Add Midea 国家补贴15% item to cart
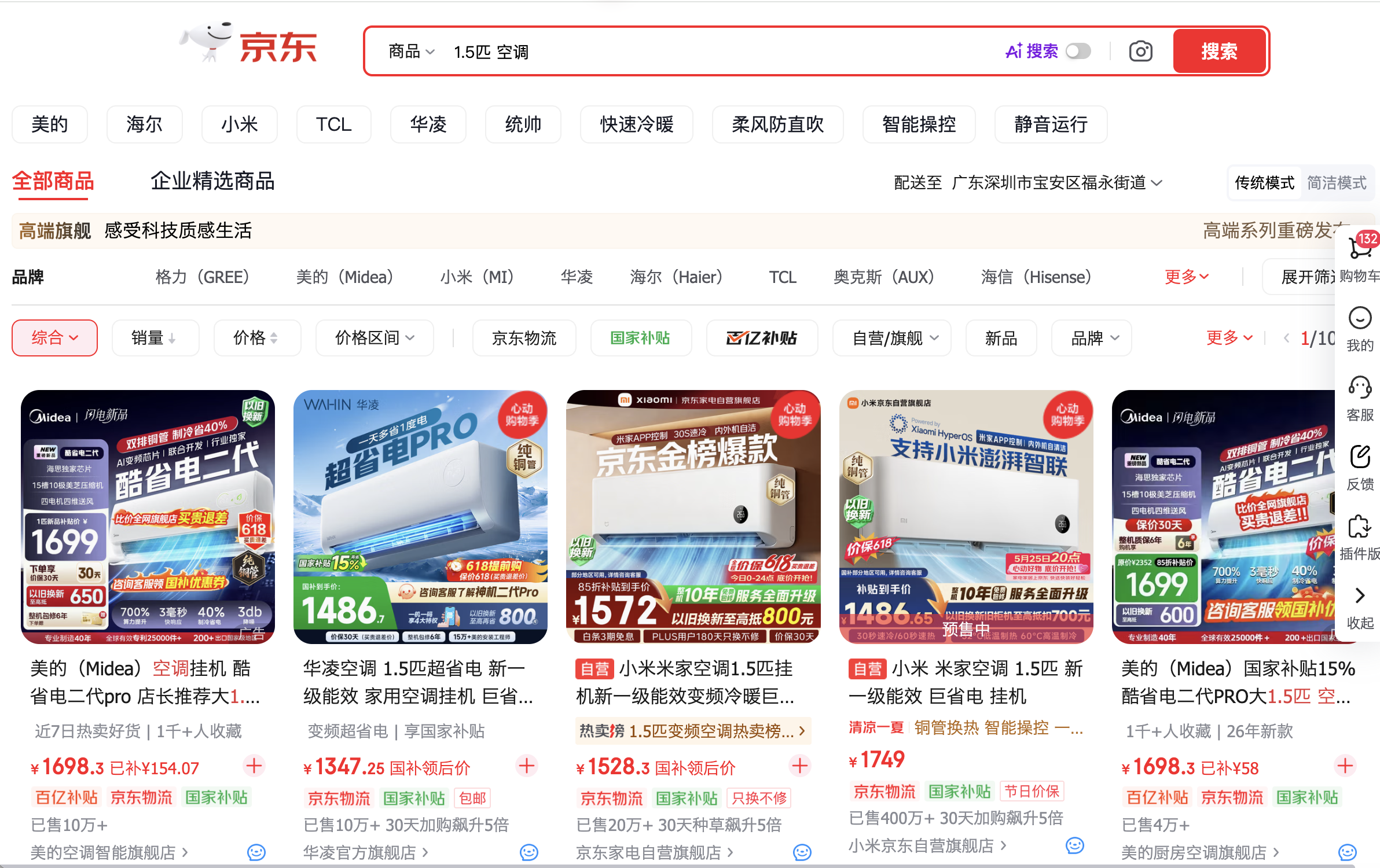 [1345, 766]
